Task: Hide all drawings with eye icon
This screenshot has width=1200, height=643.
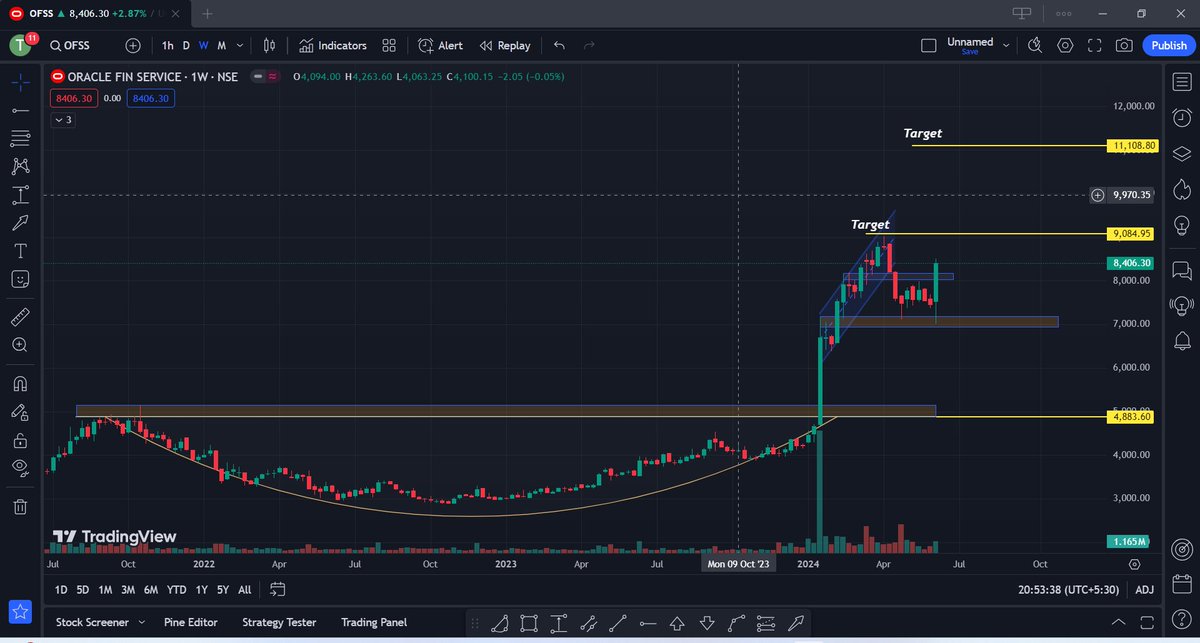Action: [20, 468]
